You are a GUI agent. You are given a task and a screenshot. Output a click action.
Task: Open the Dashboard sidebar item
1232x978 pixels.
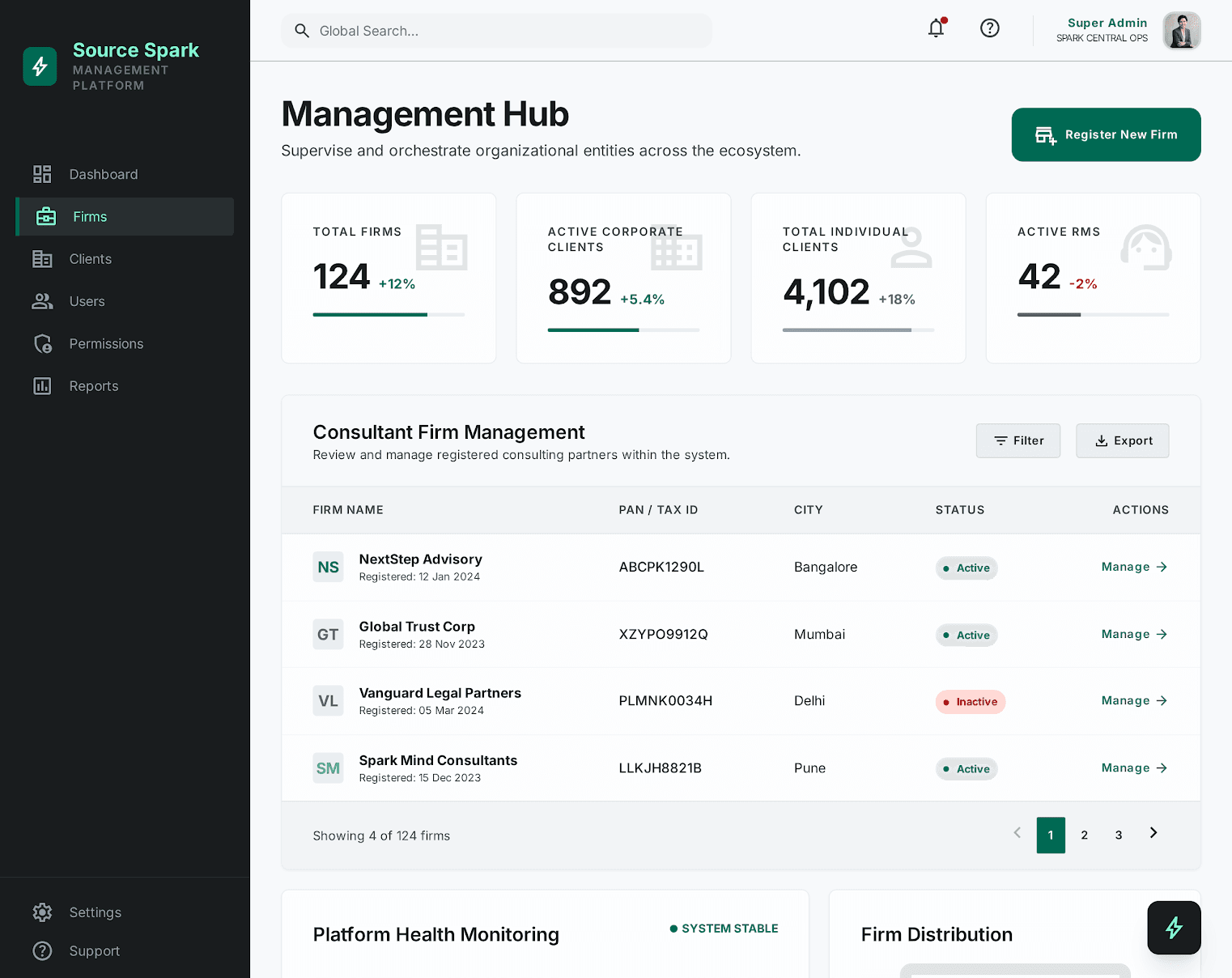coord(125,174)
